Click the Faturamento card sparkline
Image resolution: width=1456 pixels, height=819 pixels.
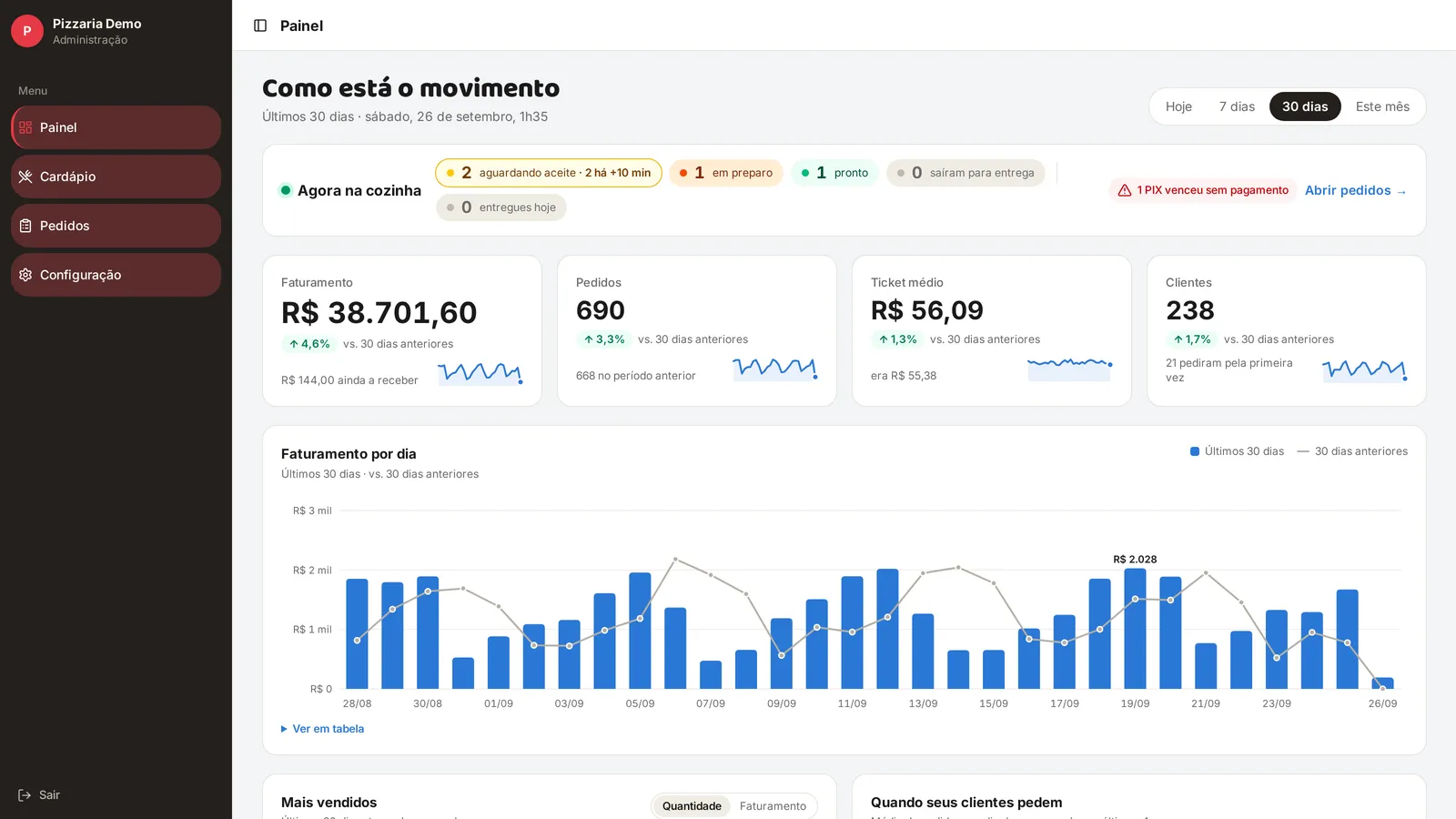480,373
